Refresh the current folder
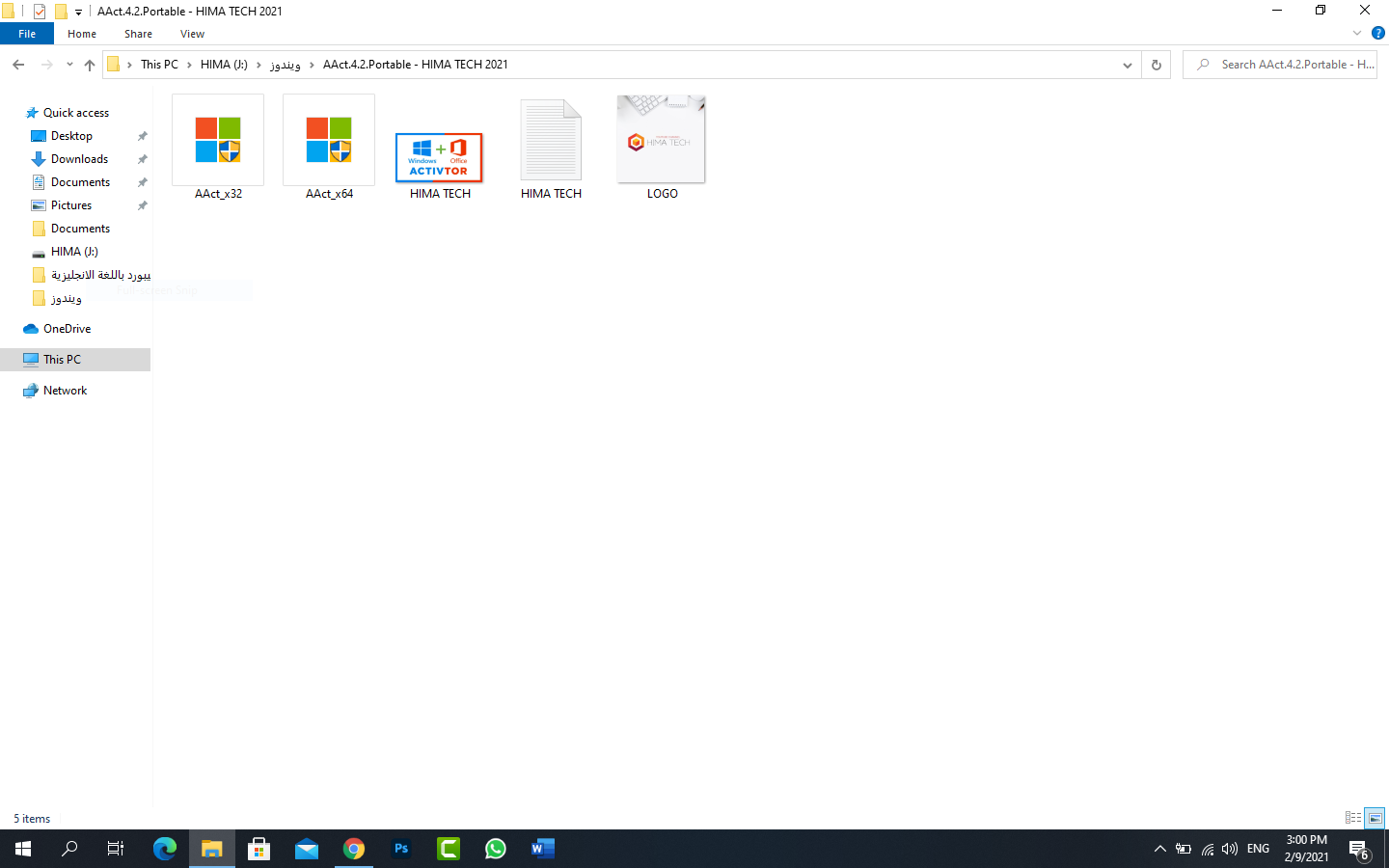1389x868 pixels. 1156,65
